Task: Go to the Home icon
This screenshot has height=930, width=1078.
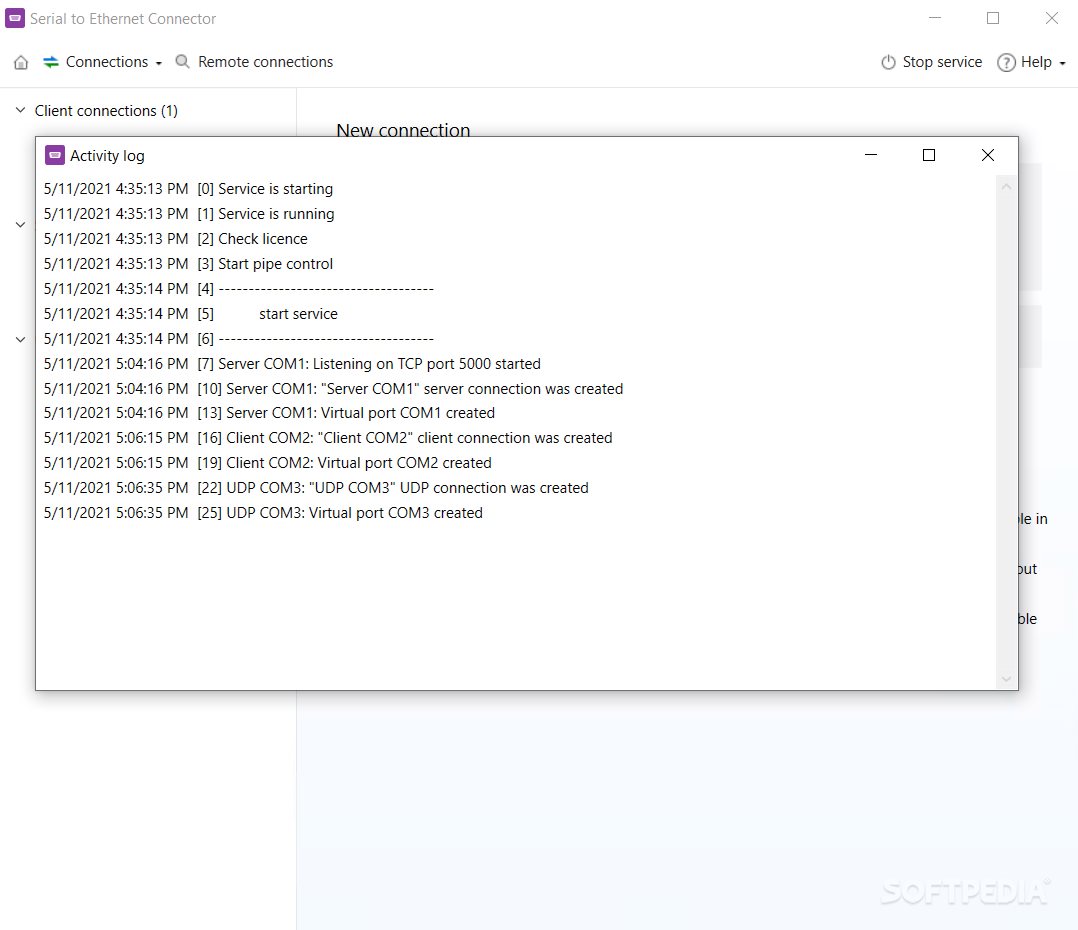Action: tap(21, 63)
